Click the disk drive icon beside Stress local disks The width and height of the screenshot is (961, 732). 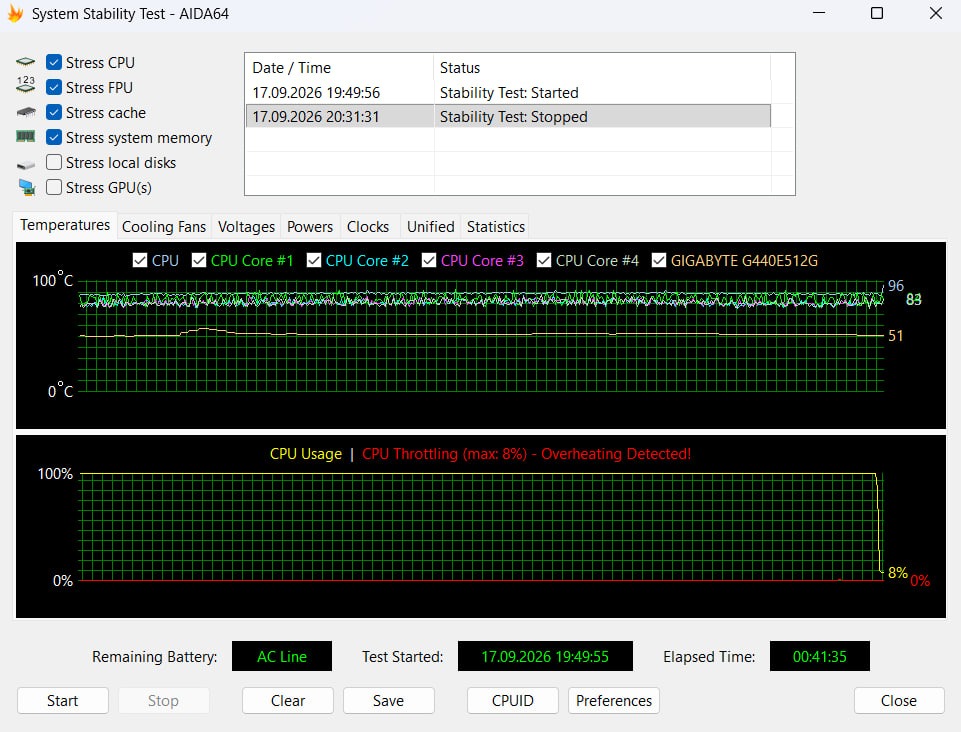click(26, 164)
